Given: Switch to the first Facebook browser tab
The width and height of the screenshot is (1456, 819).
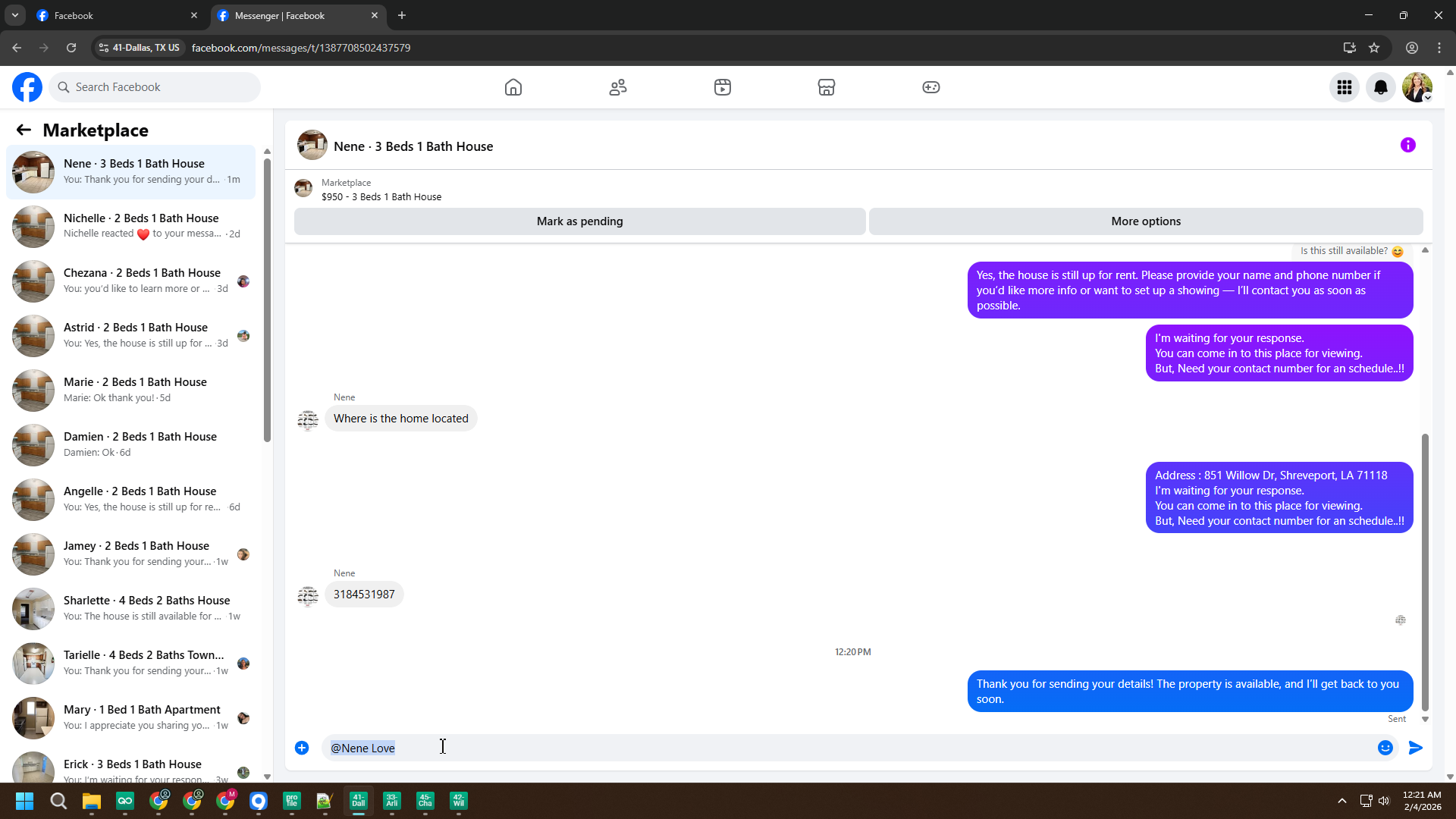Looking at the screenshot, I should 114,15.
